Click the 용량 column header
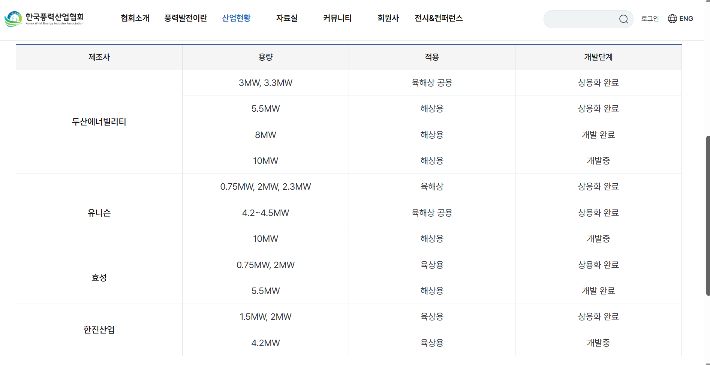This screenshot has width=710, height=365. [265, 58]
